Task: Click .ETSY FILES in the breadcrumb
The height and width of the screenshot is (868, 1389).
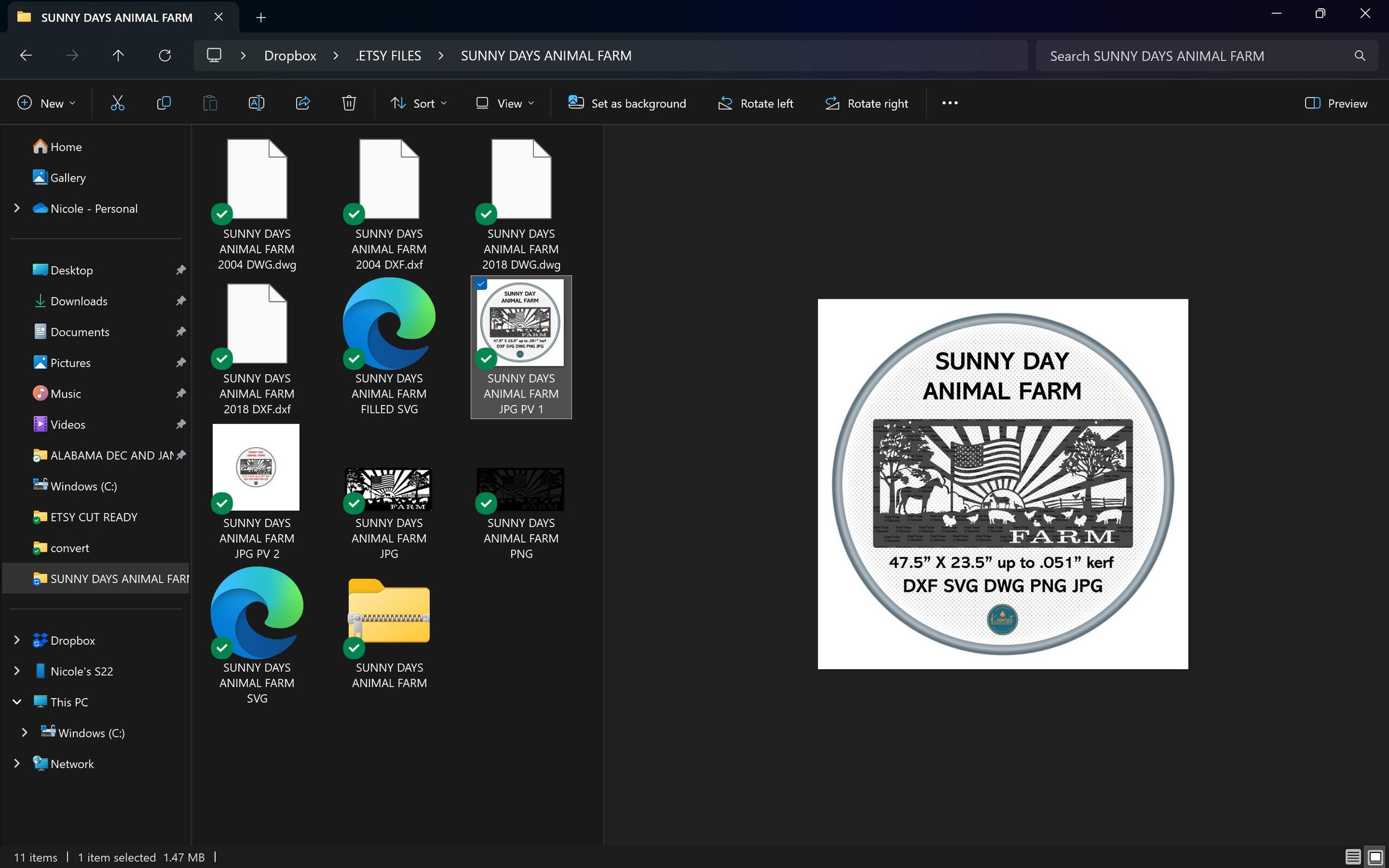Action: [389, 56]
